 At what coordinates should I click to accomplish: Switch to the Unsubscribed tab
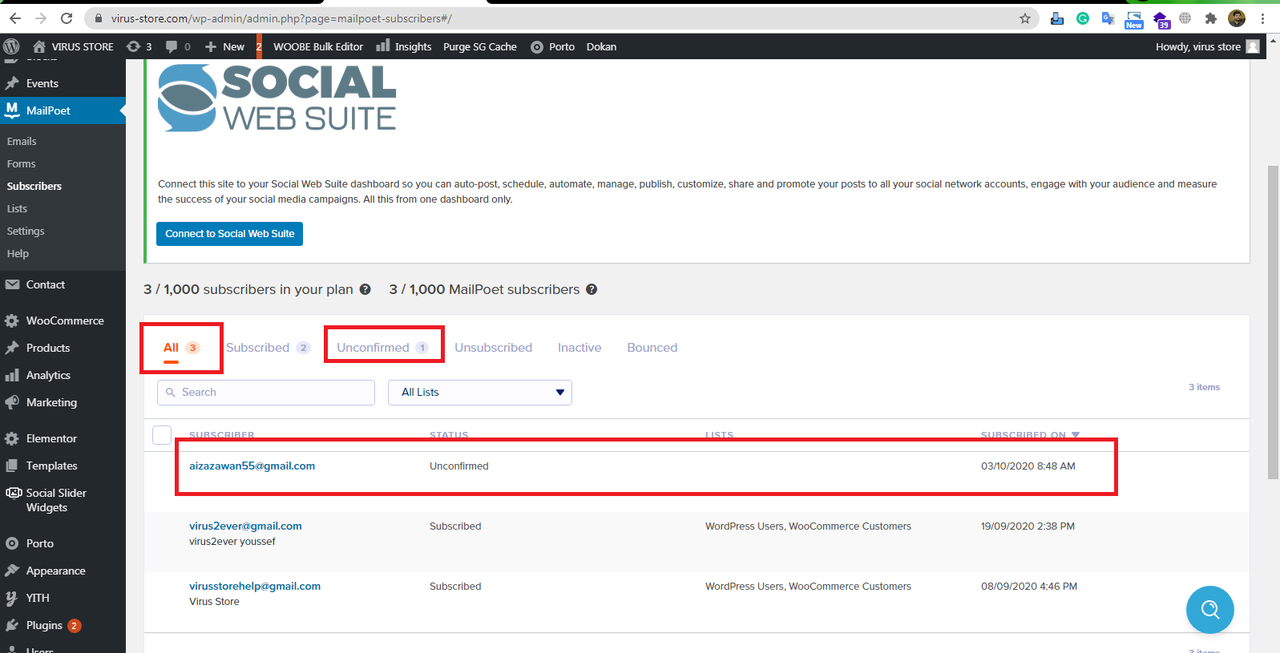(x=493, y=348)
